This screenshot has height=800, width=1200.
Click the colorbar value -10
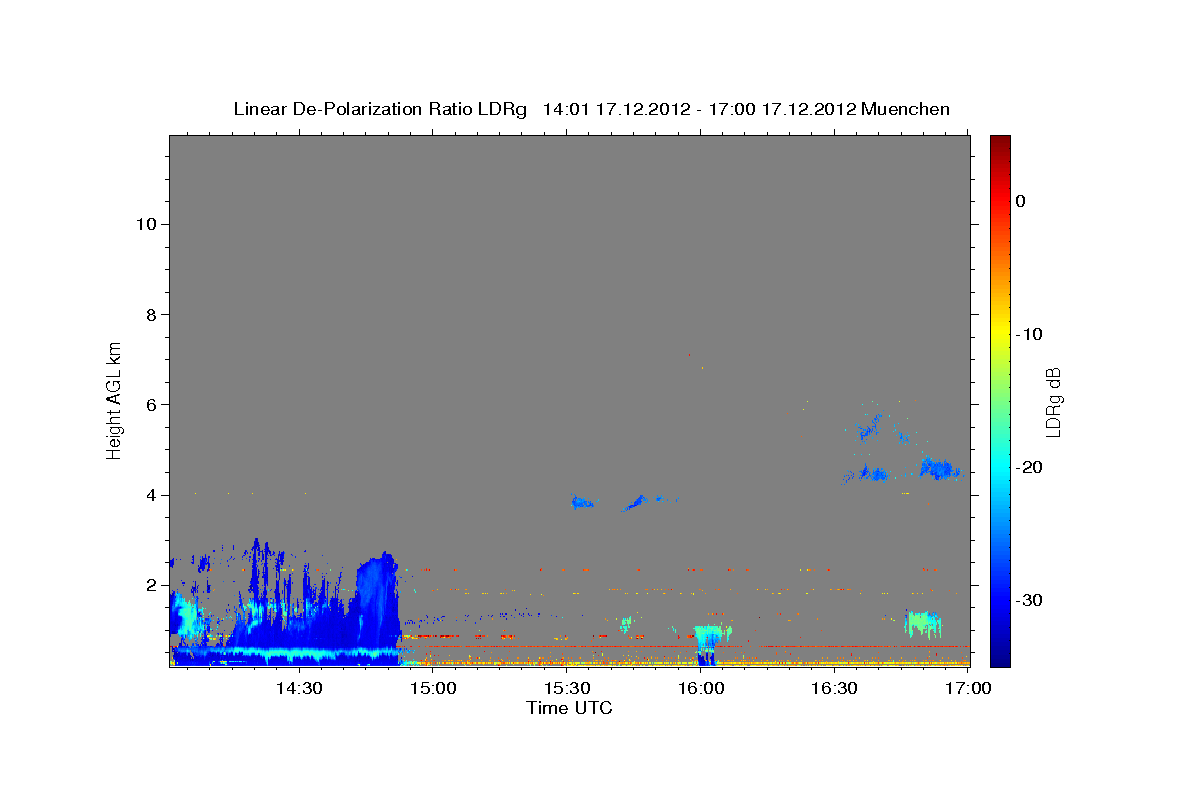pos(1030,334)
